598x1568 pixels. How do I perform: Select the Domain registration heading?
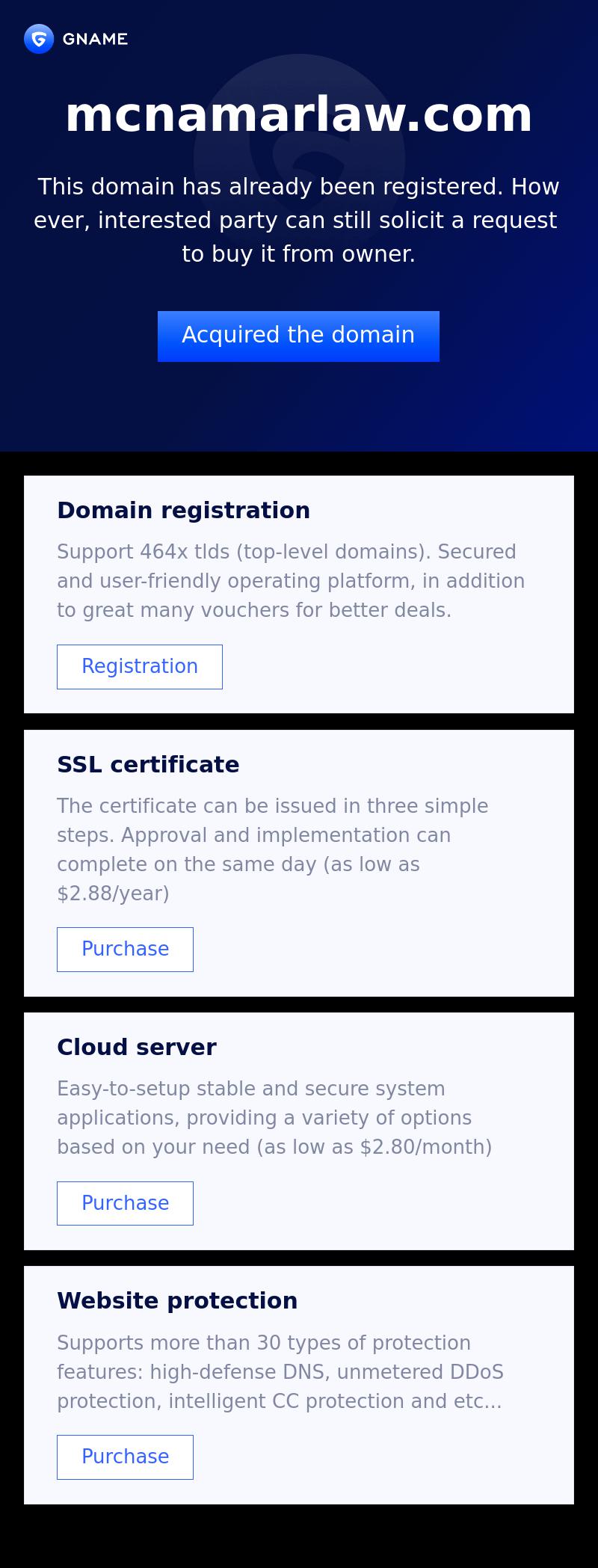183,510
